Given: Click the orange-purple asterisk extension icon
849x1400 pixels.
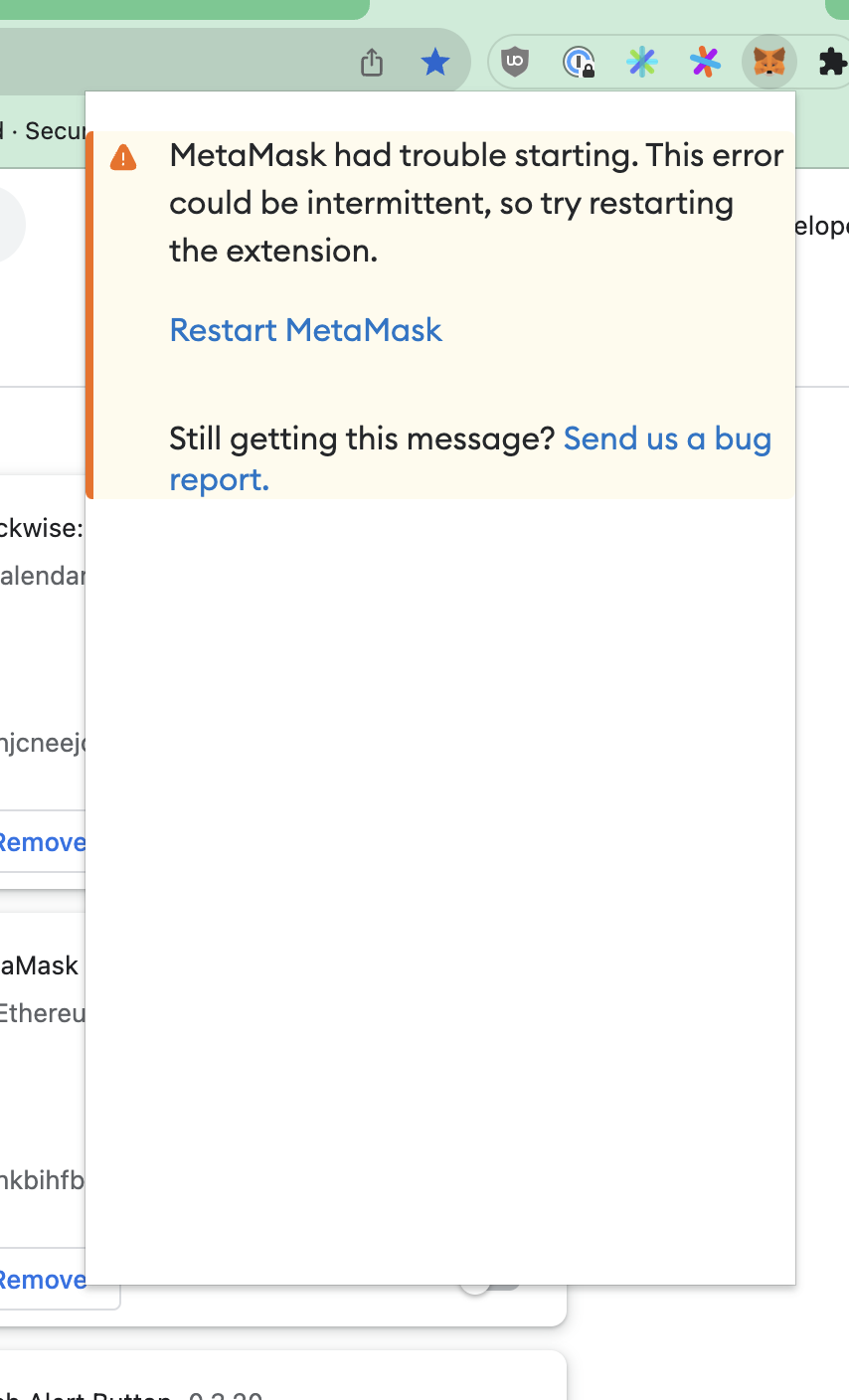Looking at the screenshot, I should [x=705, y=62].
